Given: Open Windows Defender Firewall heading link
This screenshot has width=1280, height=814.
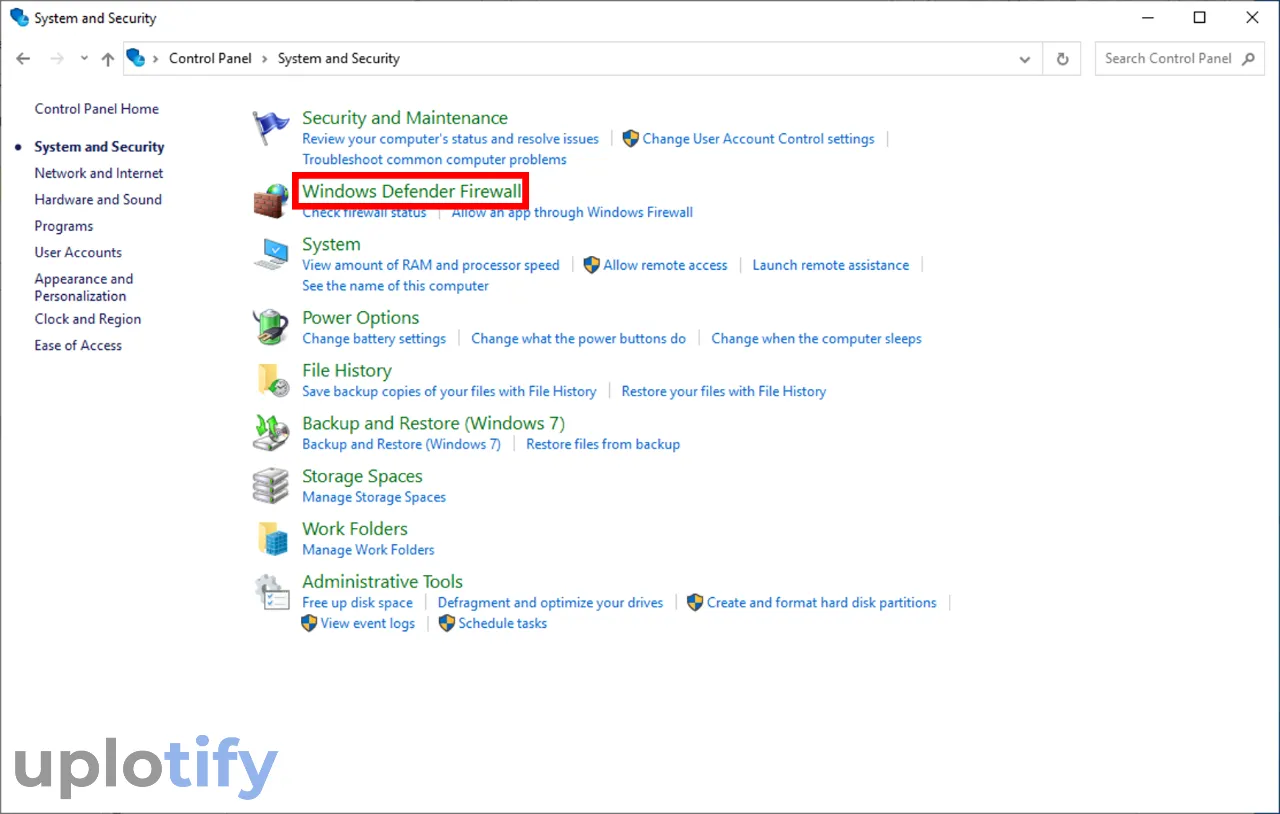Looking at the screenshot, I should [412, 191].
